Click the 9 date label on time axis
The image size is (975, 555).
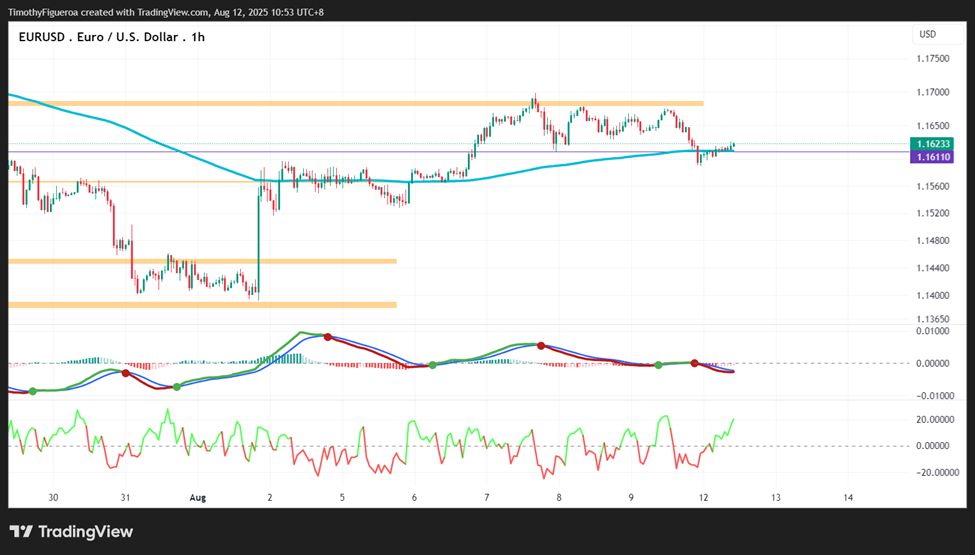click(631, 498)
